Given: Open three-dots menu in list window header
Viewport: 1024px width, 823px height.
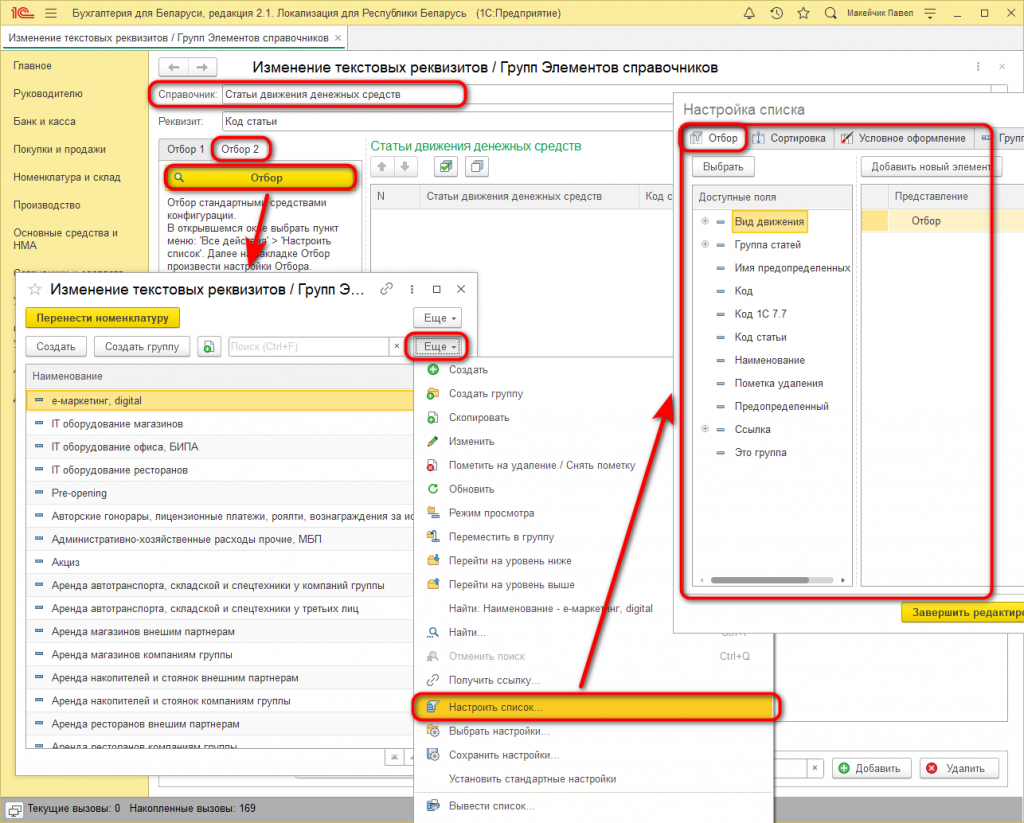Looking at the screenshot, I should (x=411, y=289).
